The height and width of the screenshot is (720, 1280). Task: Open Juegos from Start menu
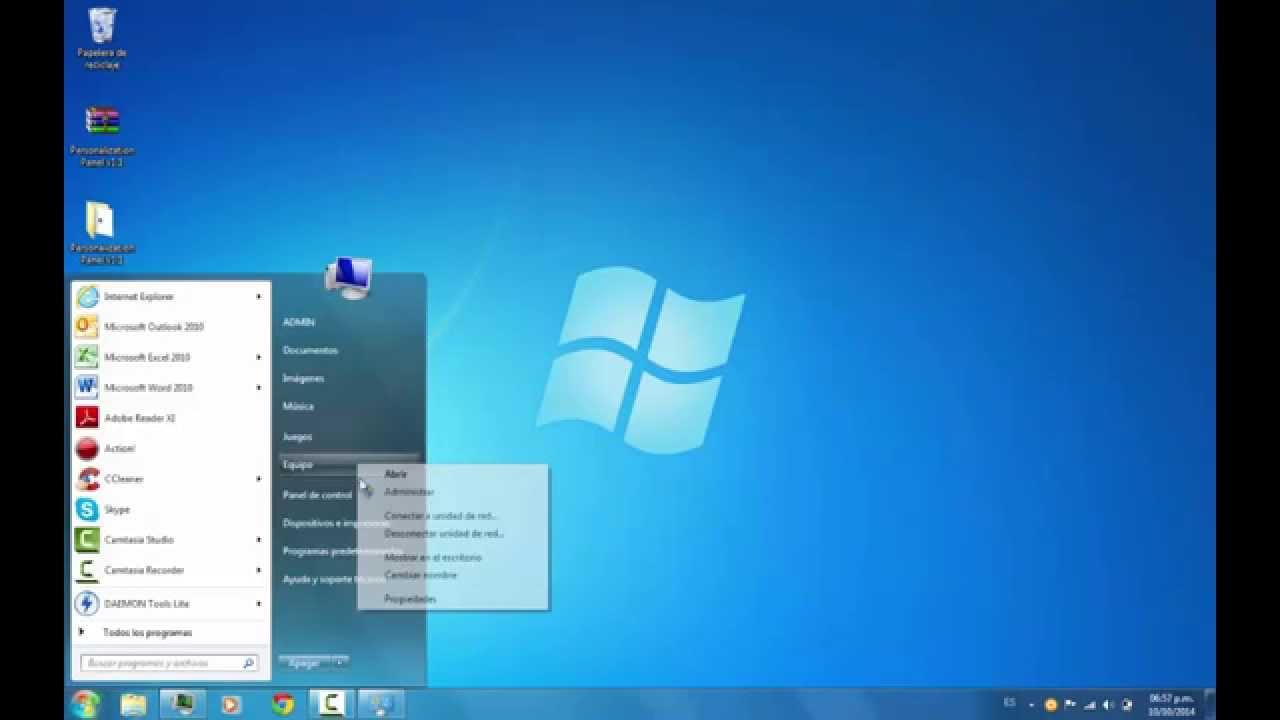click(297, 437)
